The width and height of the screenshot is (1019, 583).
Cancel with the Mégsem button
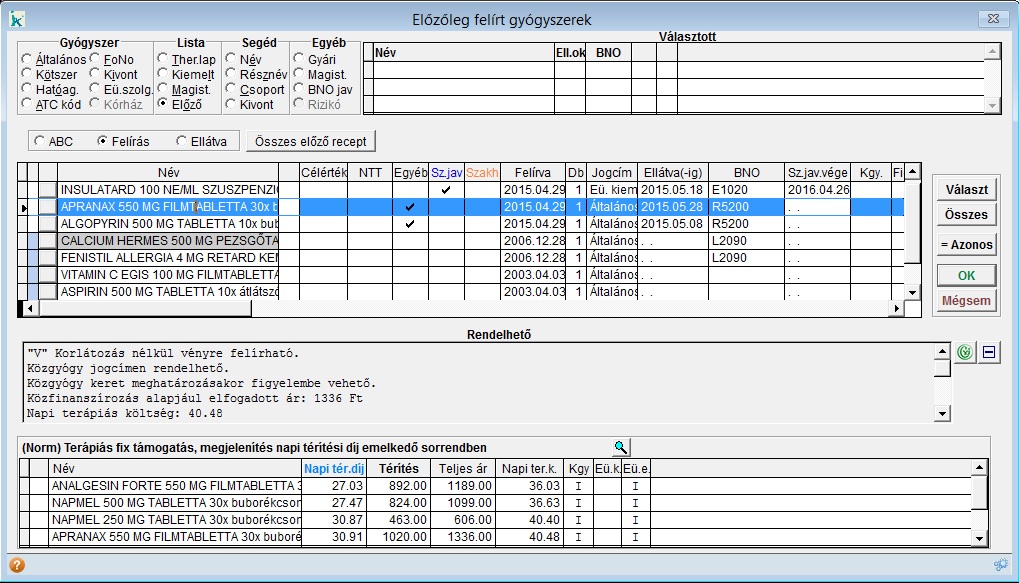pyautogui.click(x=966, y=301)
